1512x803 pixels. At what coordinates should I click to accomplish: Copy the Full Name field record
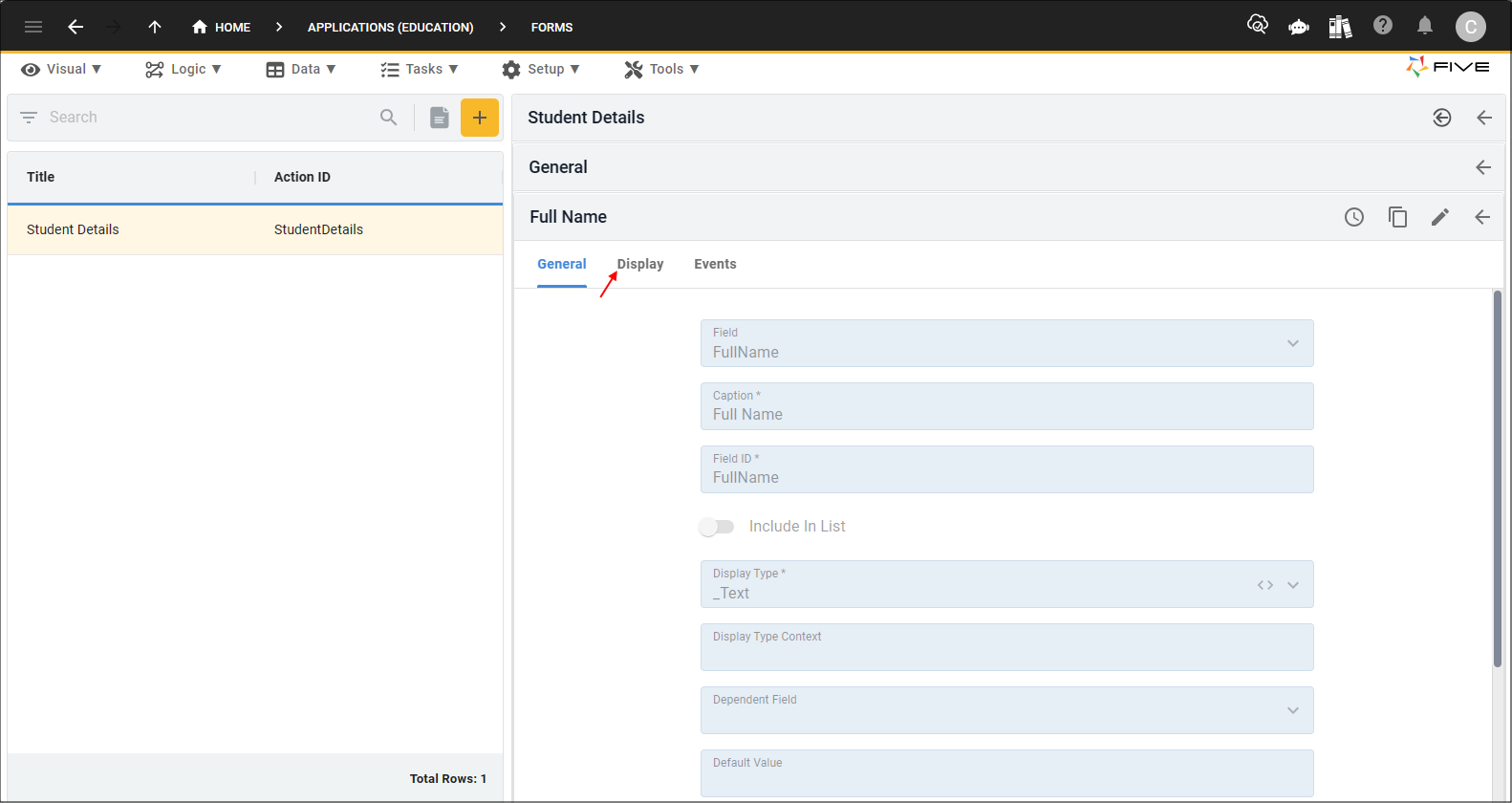pos(1397,217)
